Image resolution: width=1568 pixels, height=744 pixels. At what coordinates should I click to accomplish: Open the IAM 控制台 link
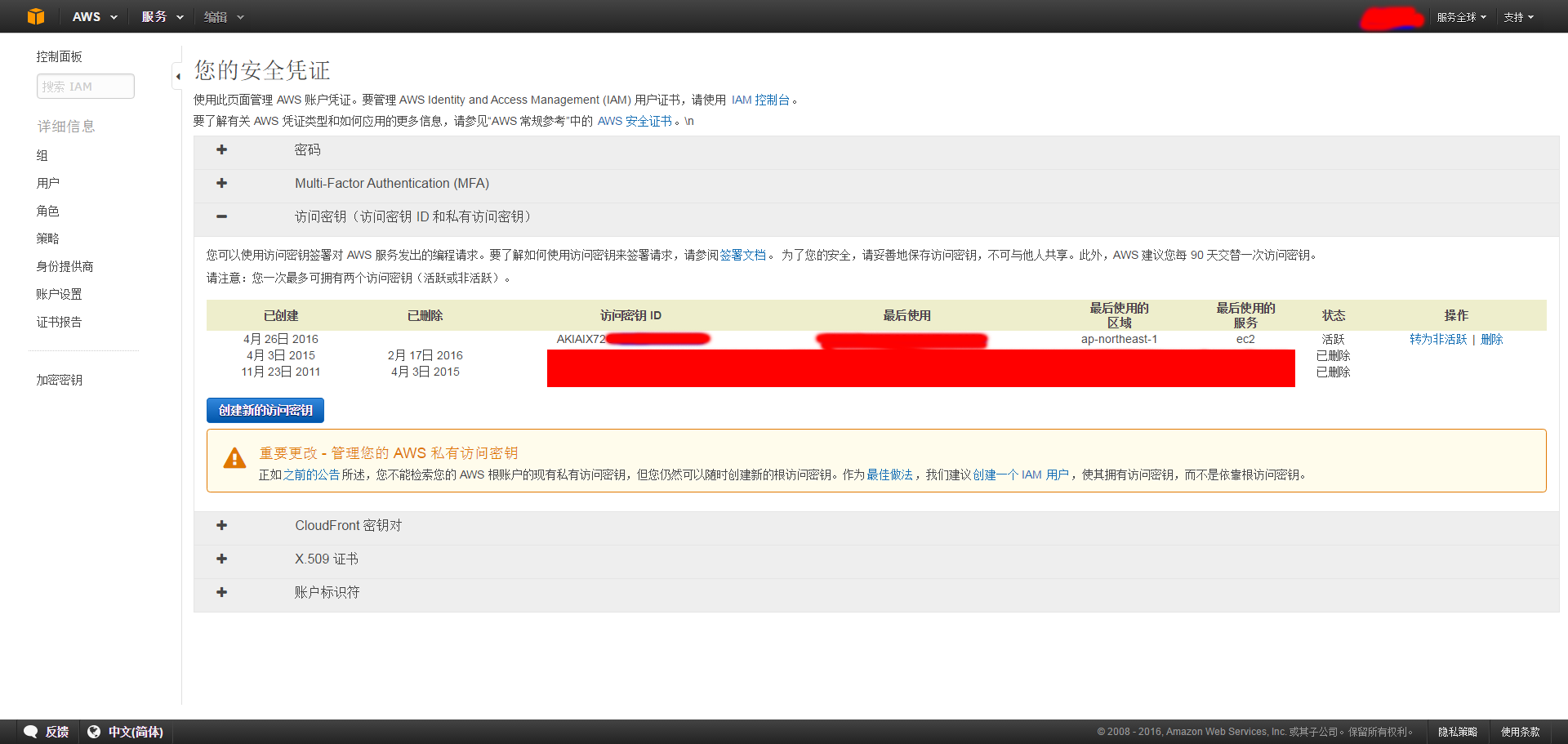[x=760, y=100]
